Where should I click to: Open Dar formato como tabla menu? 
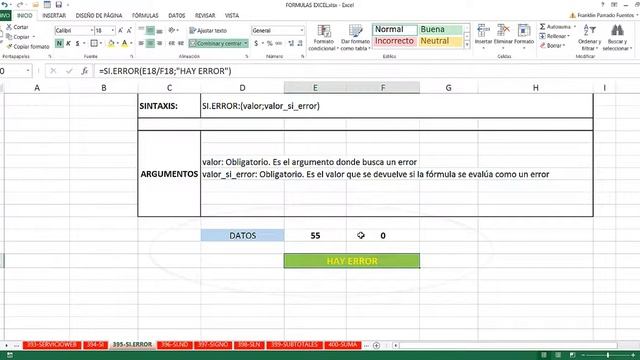pos(356,38)
